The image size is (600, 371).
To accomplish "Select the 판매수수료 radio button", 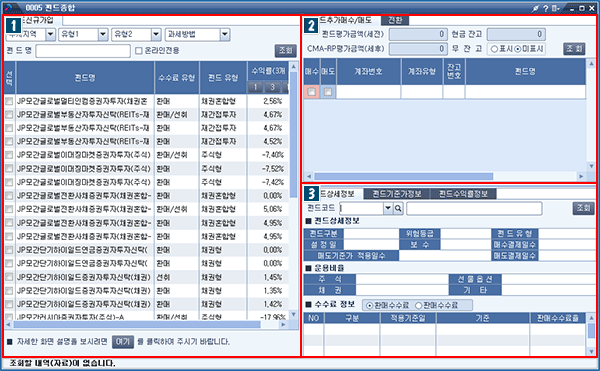I will point(418,306).
